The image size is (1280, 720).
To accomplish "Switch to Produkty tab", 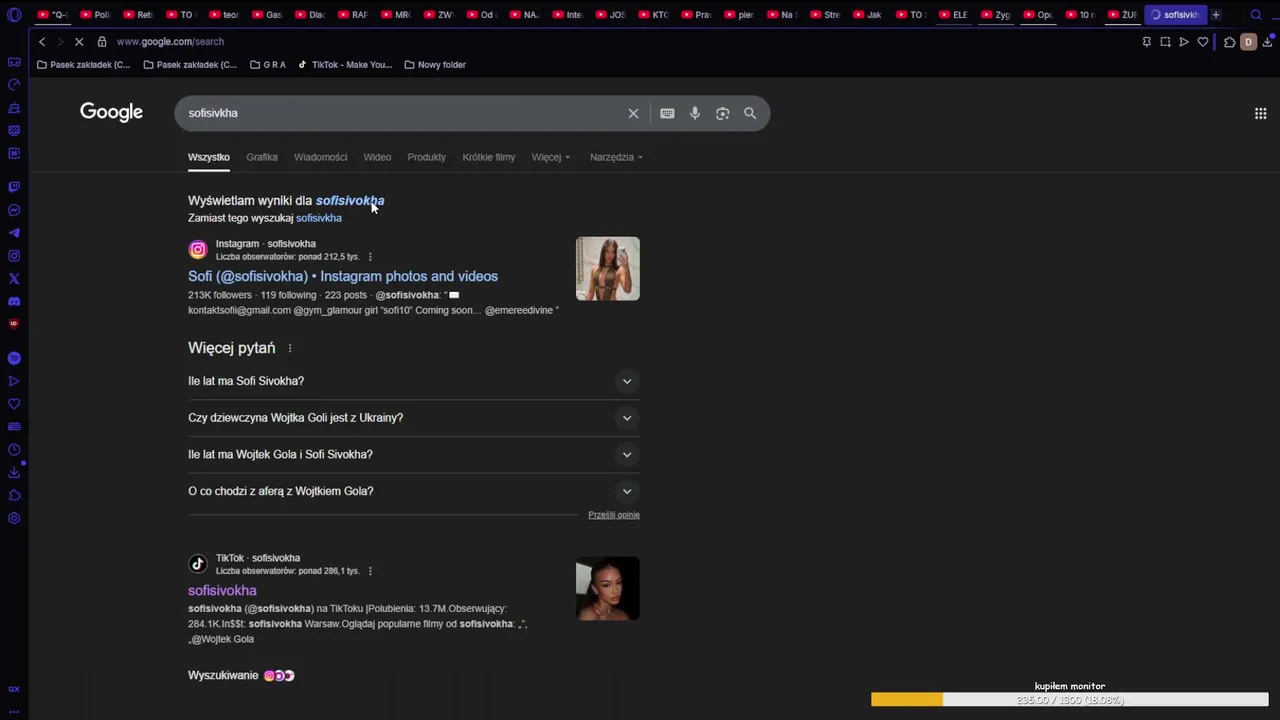I will tap(426, 157).
